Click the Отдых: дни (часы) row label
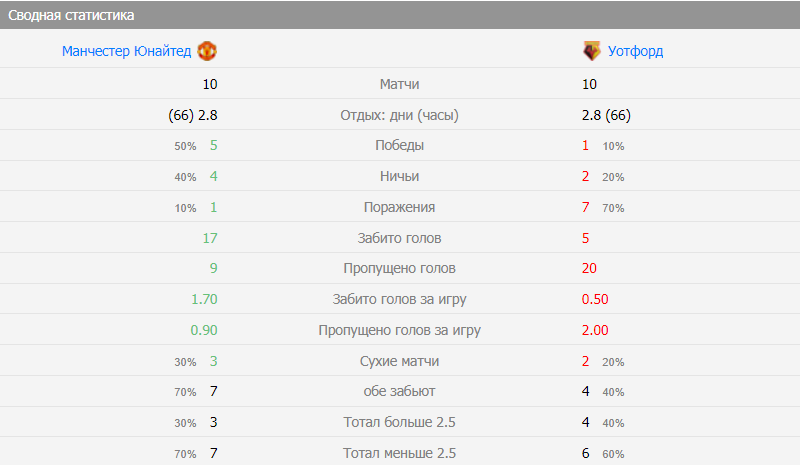 (x=400, y=115)
